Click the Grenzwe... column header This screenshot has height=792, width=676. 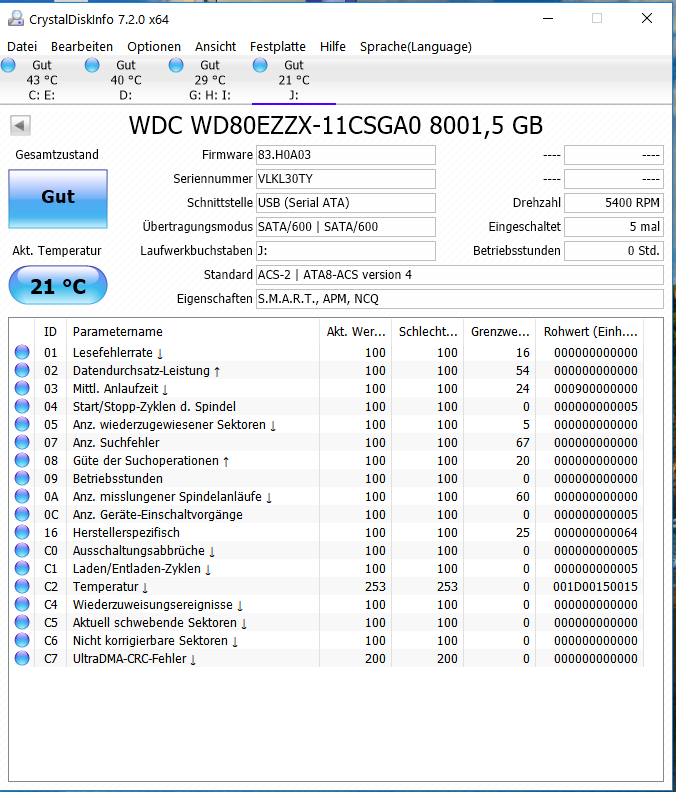(500, 332)
